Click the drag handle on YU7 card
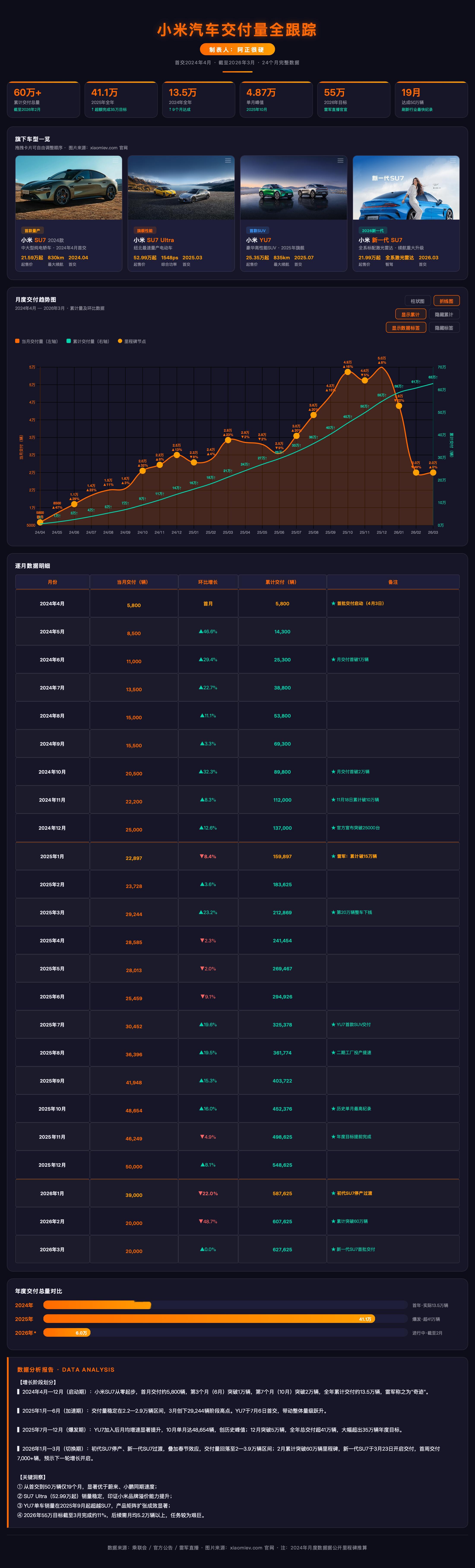475x1568 pixels. point(340,161)
